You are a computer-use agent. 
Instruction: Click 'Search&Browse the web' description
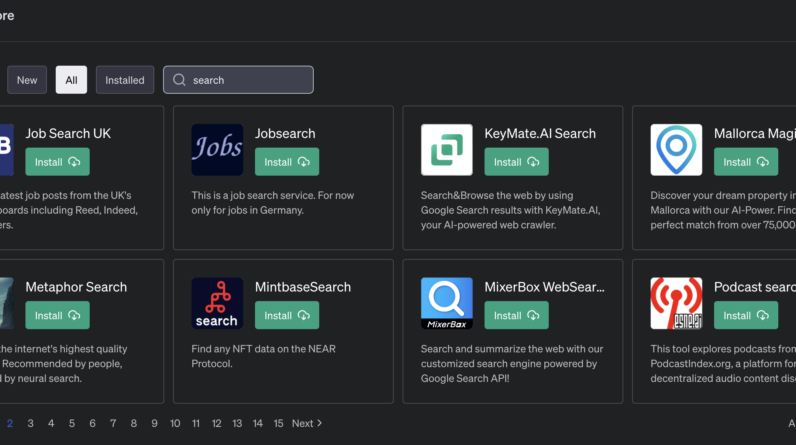pyautogui.click(x=510, y=210)
